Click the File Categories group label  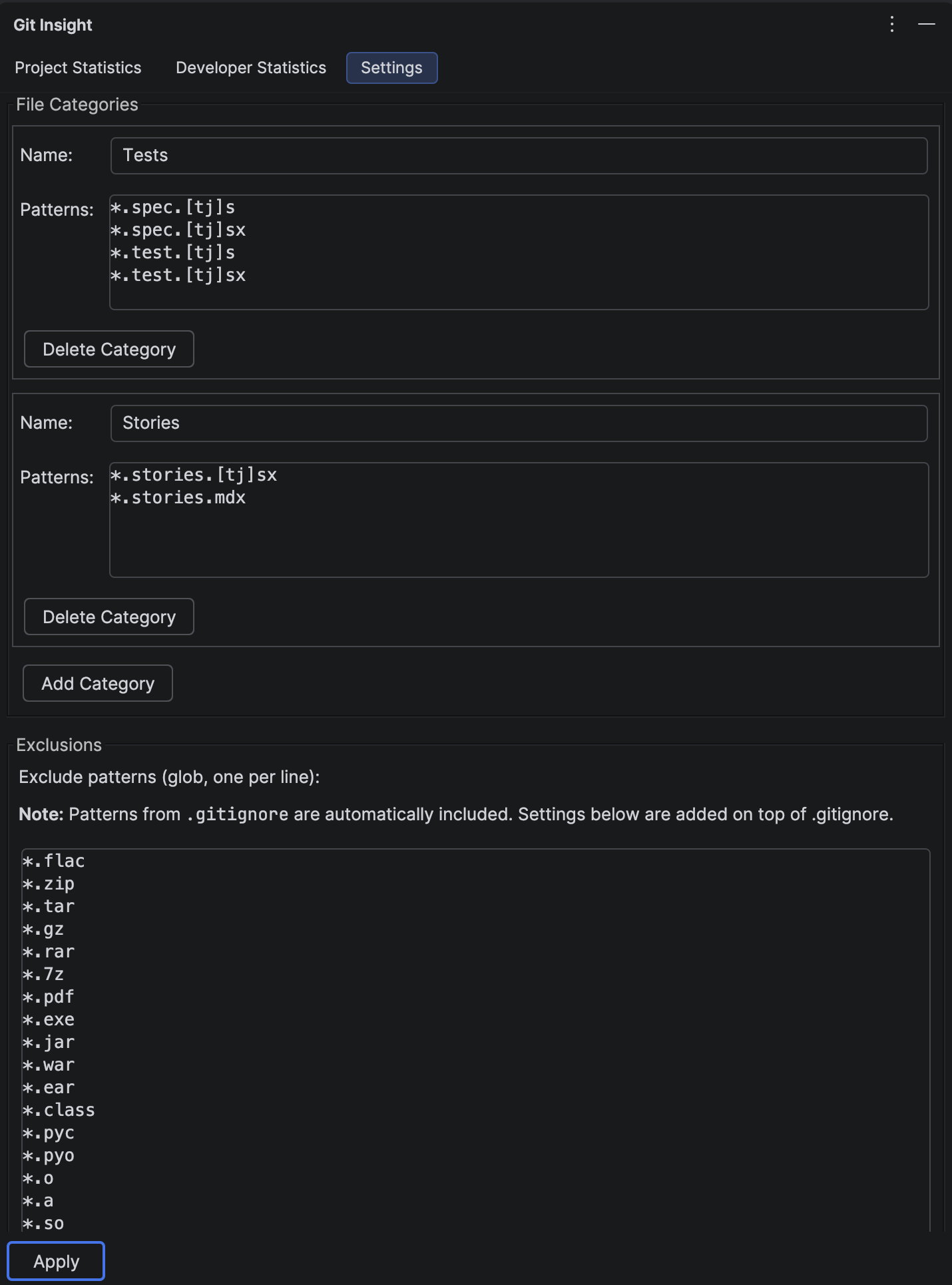(x=77, y=105)
